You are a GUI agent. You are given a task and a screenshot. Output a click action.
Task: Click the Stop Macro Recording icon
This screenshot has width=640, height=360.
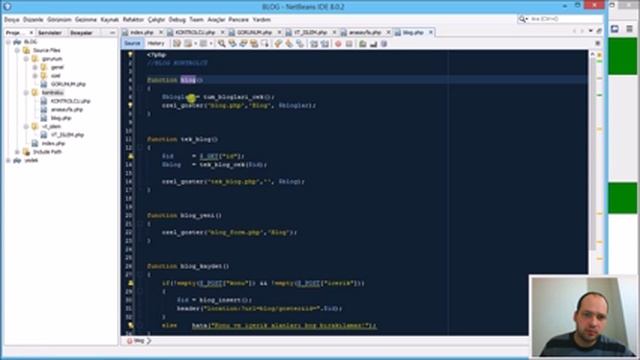pos(349,43)
